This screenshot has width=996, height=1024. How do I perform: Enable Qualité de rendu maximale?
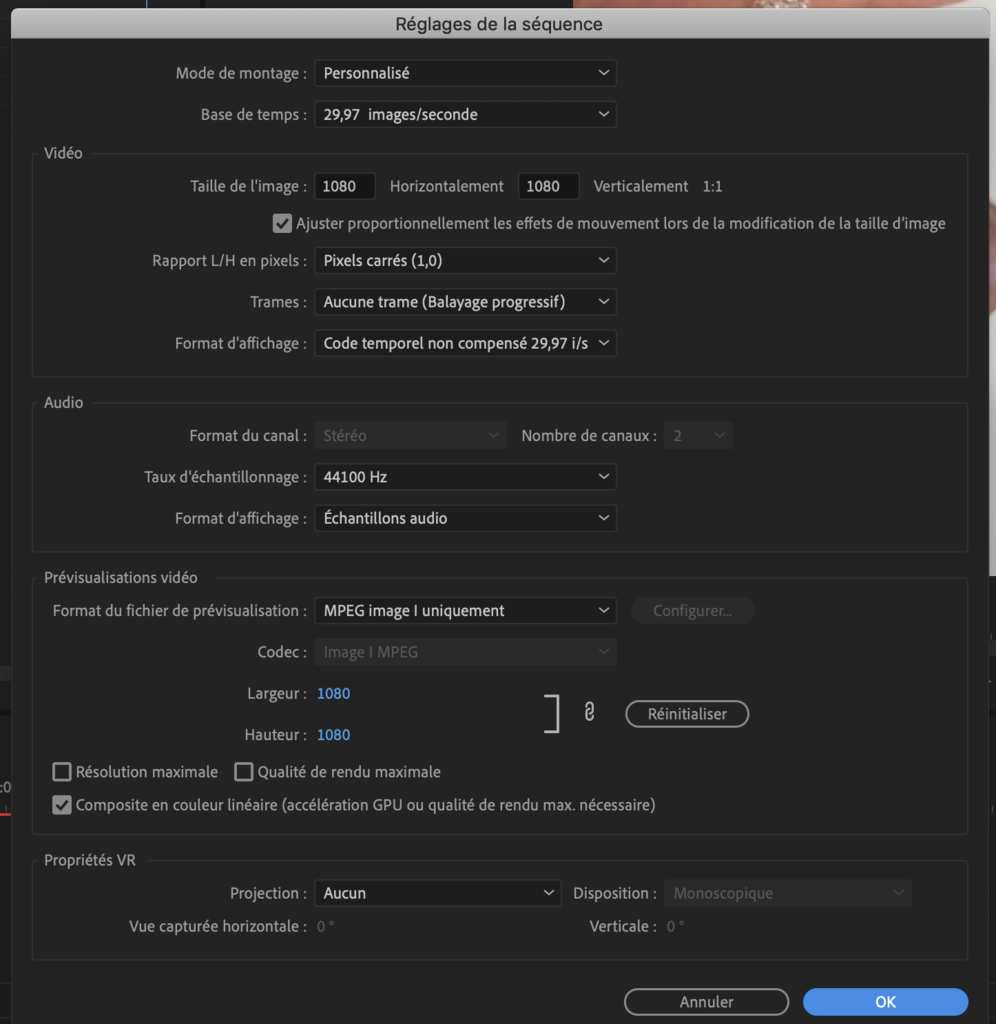(x=243, y=771)
